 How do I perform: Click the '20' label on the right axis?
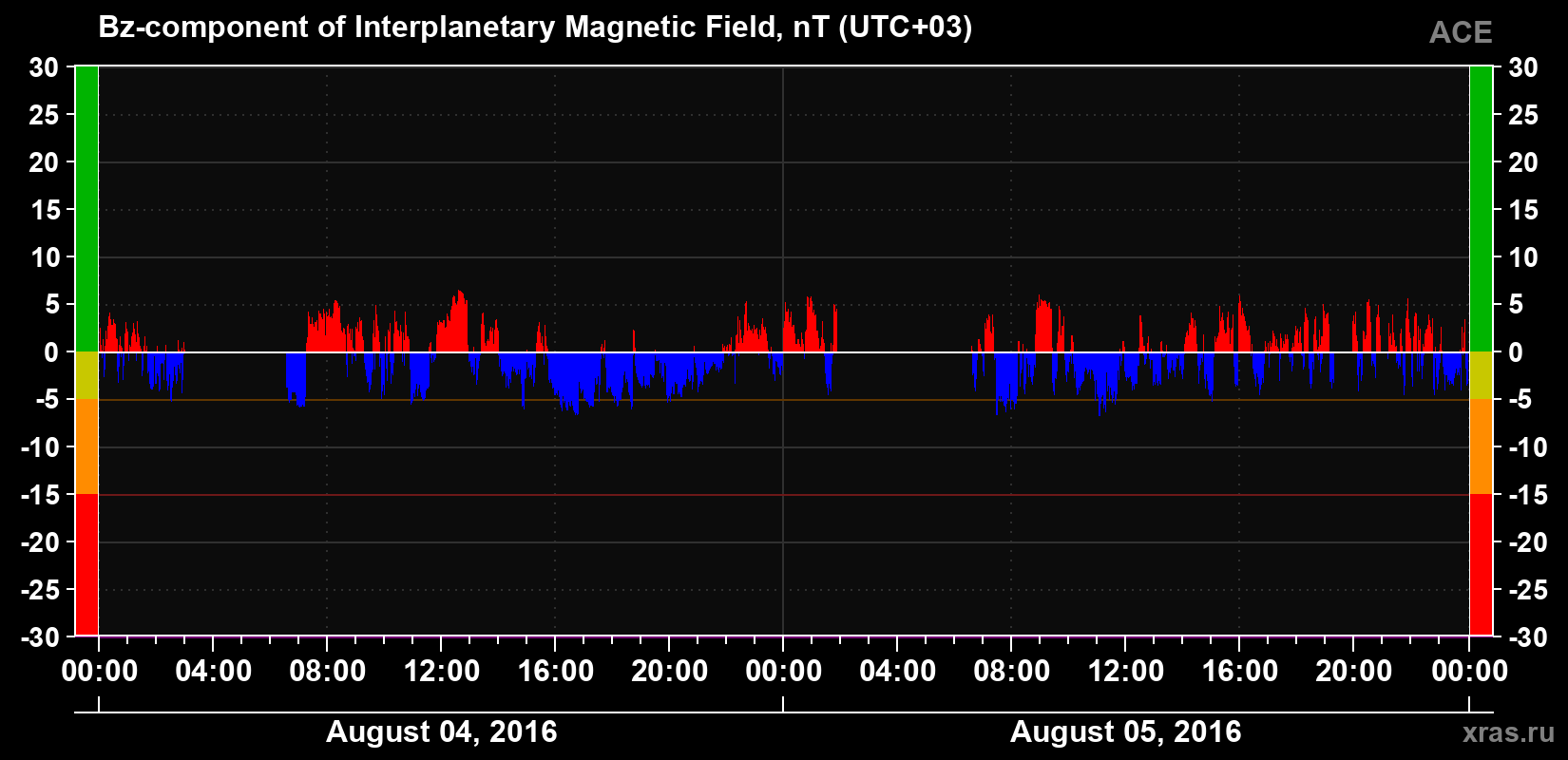click(x=1523, y=162)
